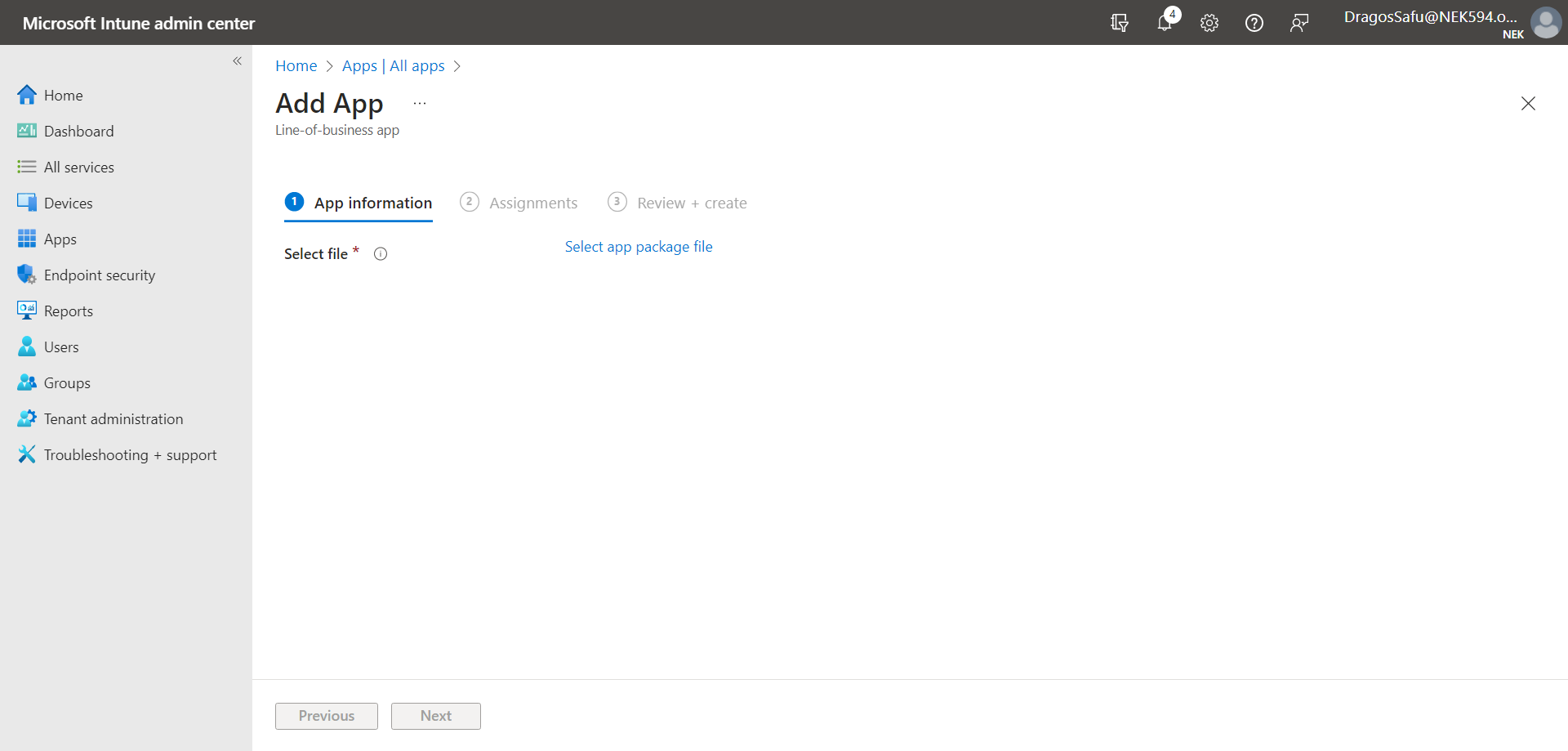
Task: Open Troubleshooting + support in sidebar
Action: click(131, 455)
